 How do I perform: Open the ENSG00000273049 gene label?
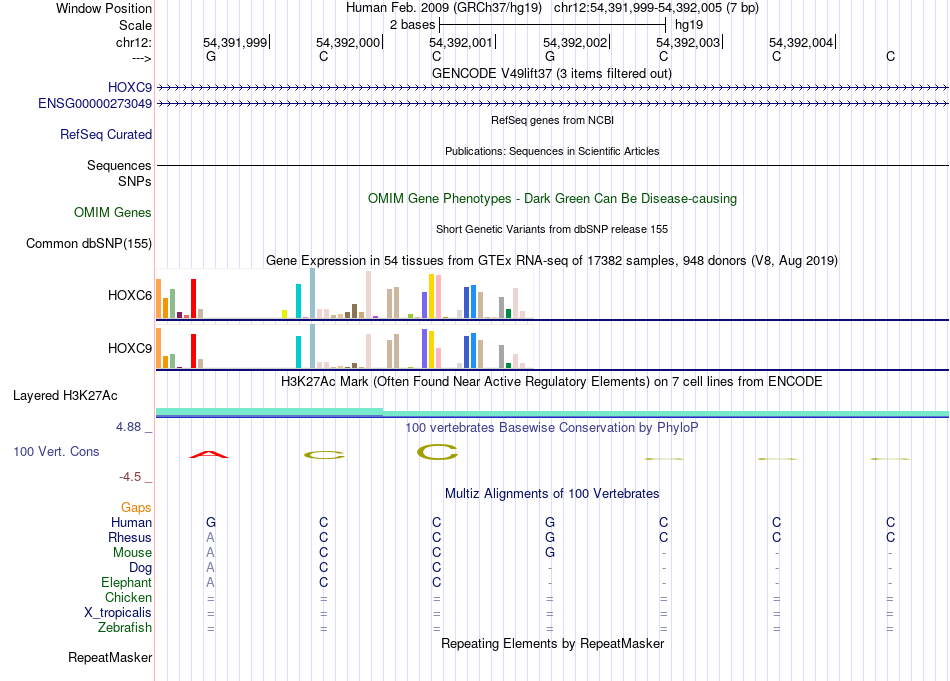point(95,104)
